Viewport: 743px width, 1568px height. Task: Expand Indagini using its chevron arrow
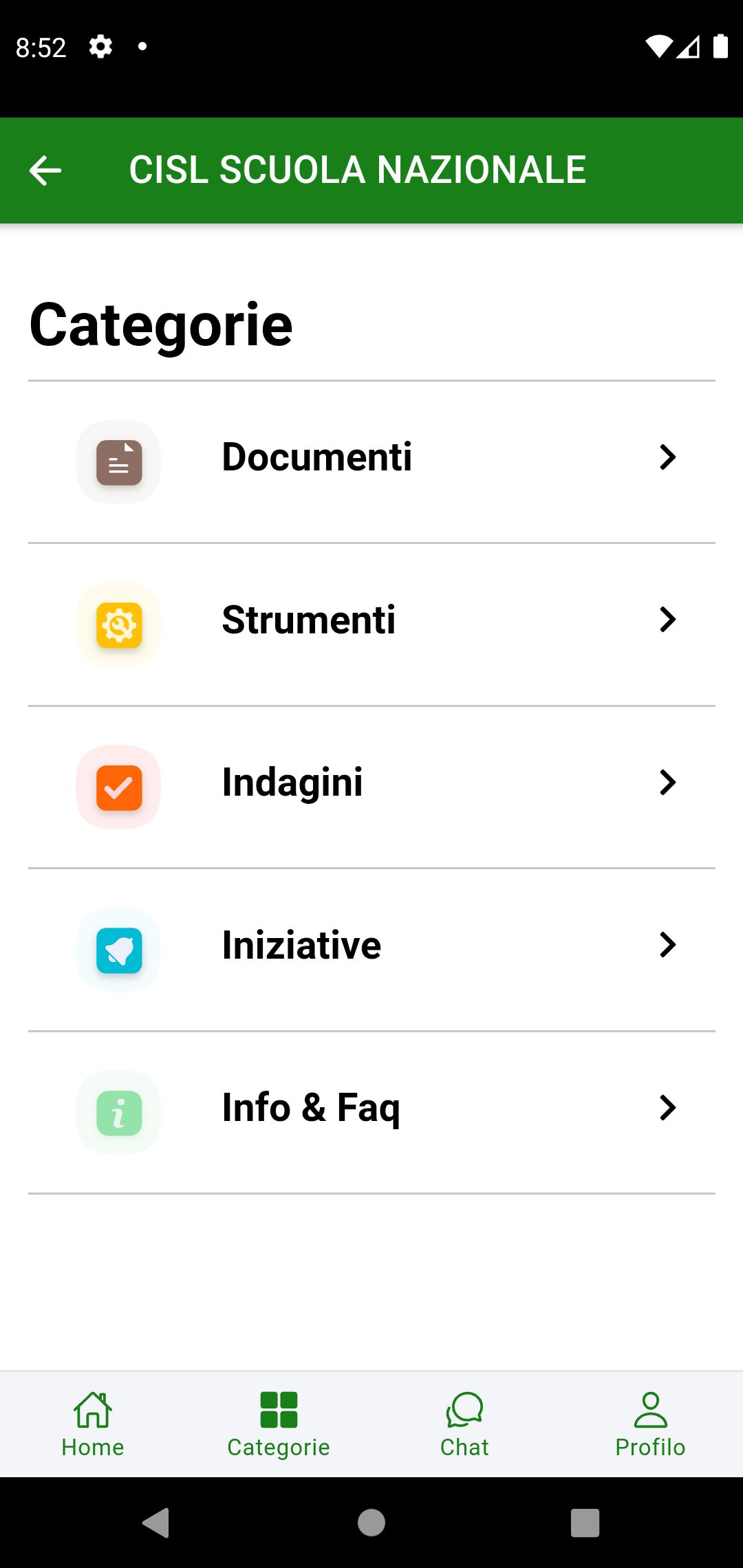pyautogui.click(x=667, y=783)
